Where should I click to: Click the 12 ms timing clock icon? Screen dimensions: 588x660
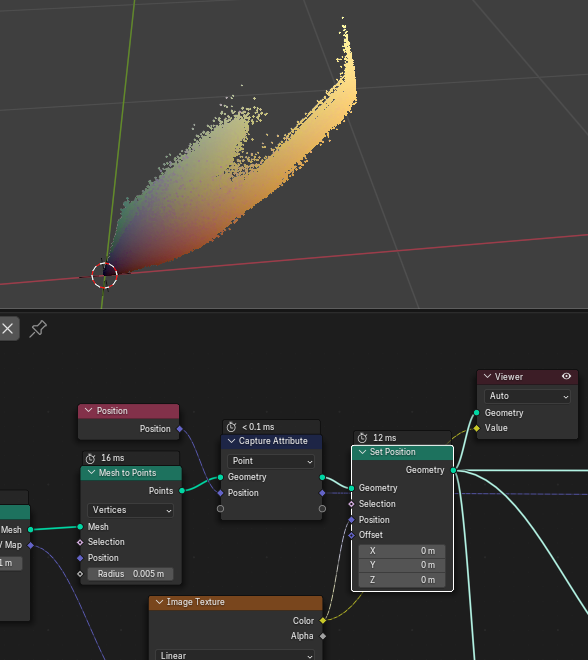click(x=362, y=438)
